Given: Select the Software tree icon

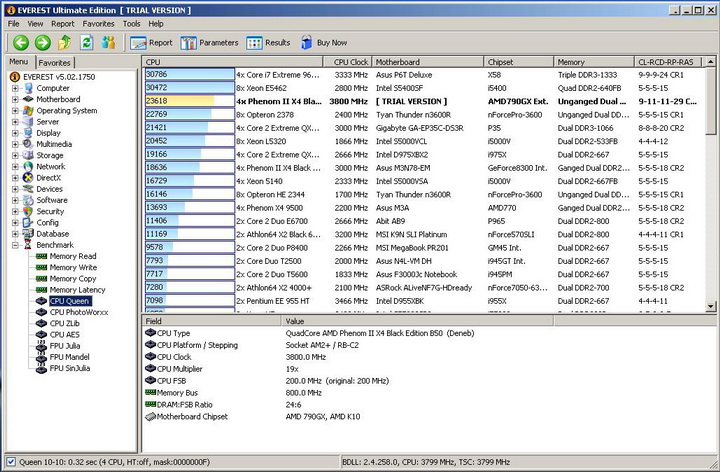Looking at the screenshot, I should (x=28, y=200).
